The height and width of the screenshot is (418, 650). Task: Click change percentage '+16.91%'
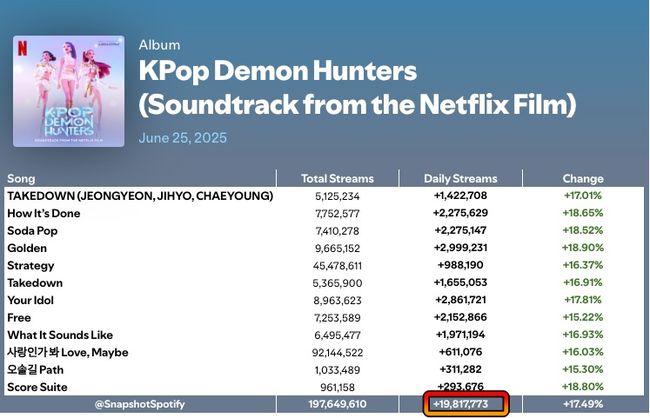pos(583,282)
